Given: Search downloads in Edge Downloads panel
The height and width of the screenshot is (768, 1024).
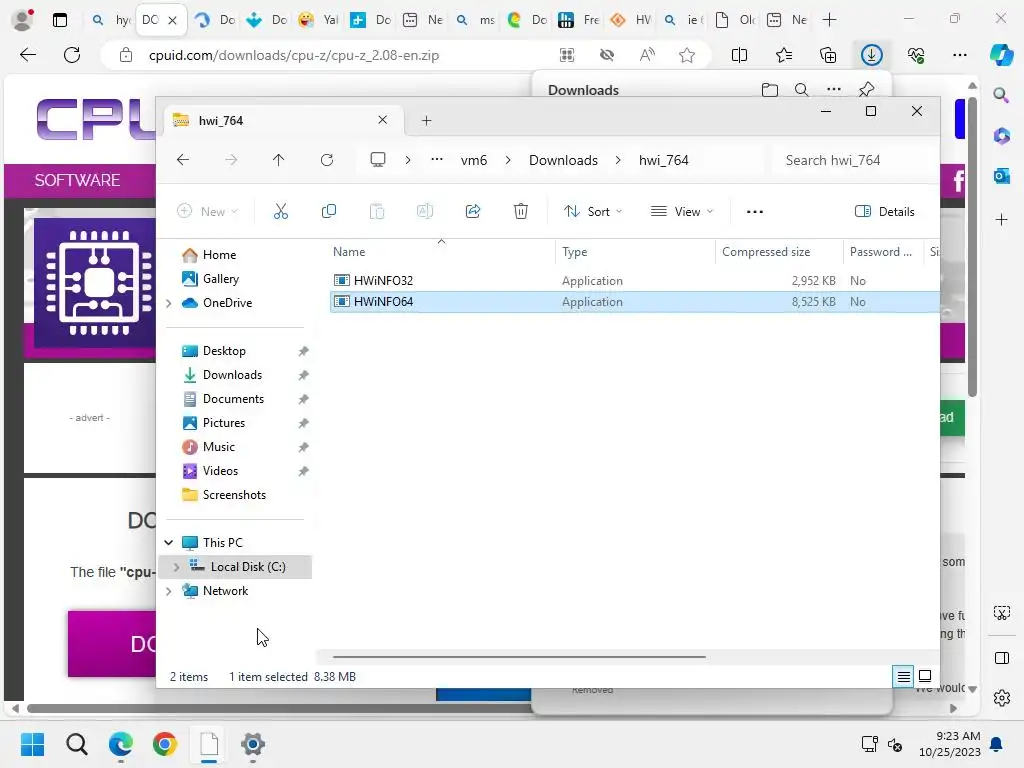Looking at the screenshot, I should 801,90.
